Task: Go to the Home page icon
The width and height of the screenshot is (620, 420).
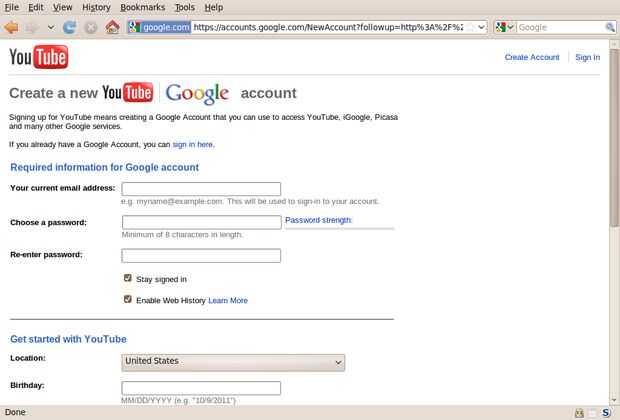Action: 113,27
